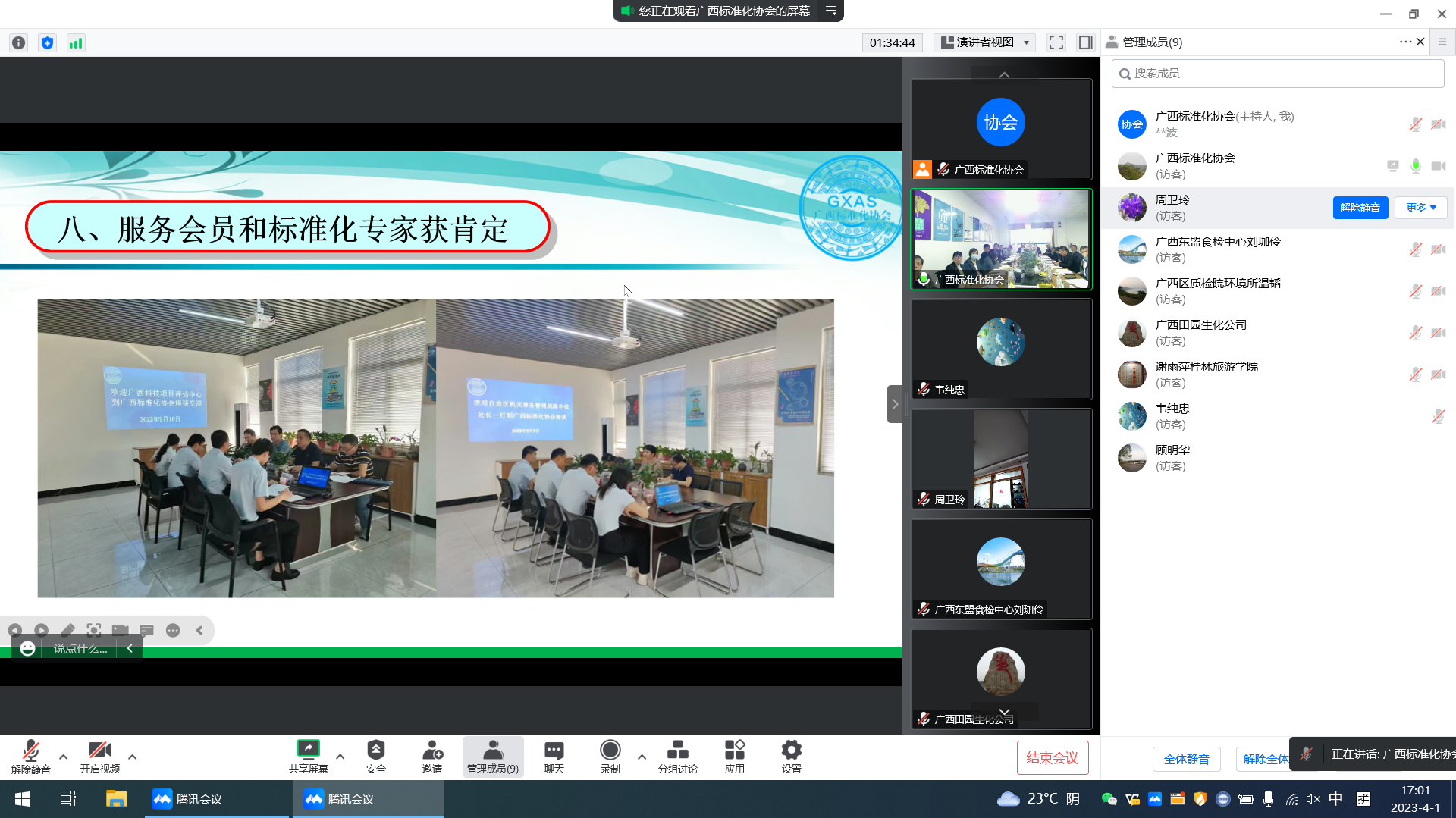1456x818 pixels.
Task: Select the 广西东盟食检中心刘珈伶 video tile
Action: [1001, 569]
